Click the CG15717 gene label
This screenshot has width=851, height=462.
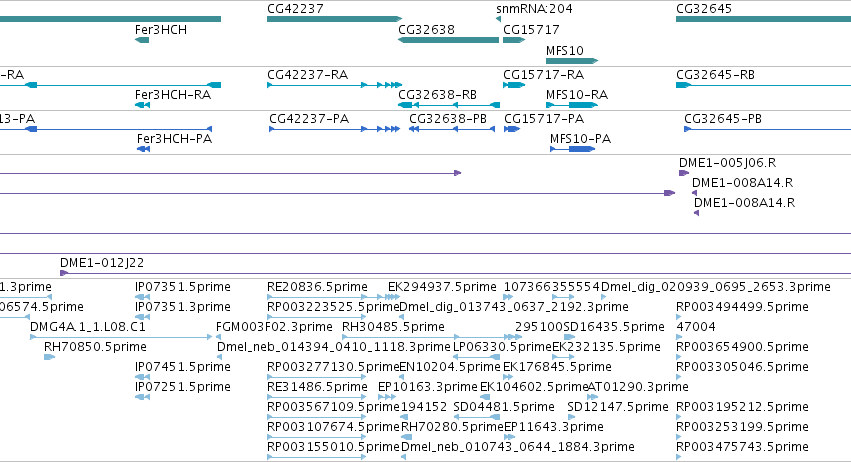pyautogui.click(x=531, y=30)
